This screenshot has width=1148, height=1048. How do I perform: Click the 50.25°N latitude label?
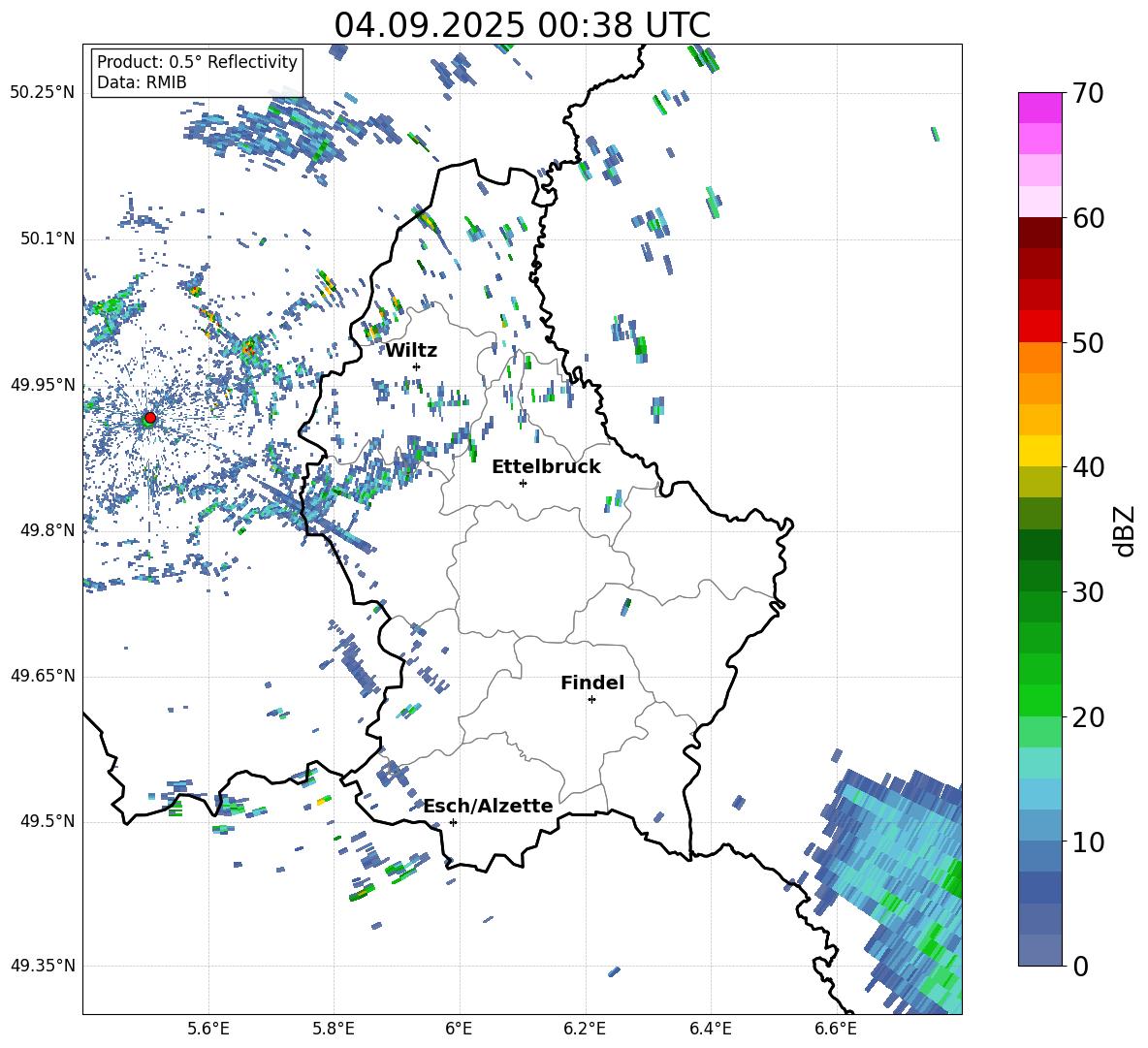[x=43, y=93]
